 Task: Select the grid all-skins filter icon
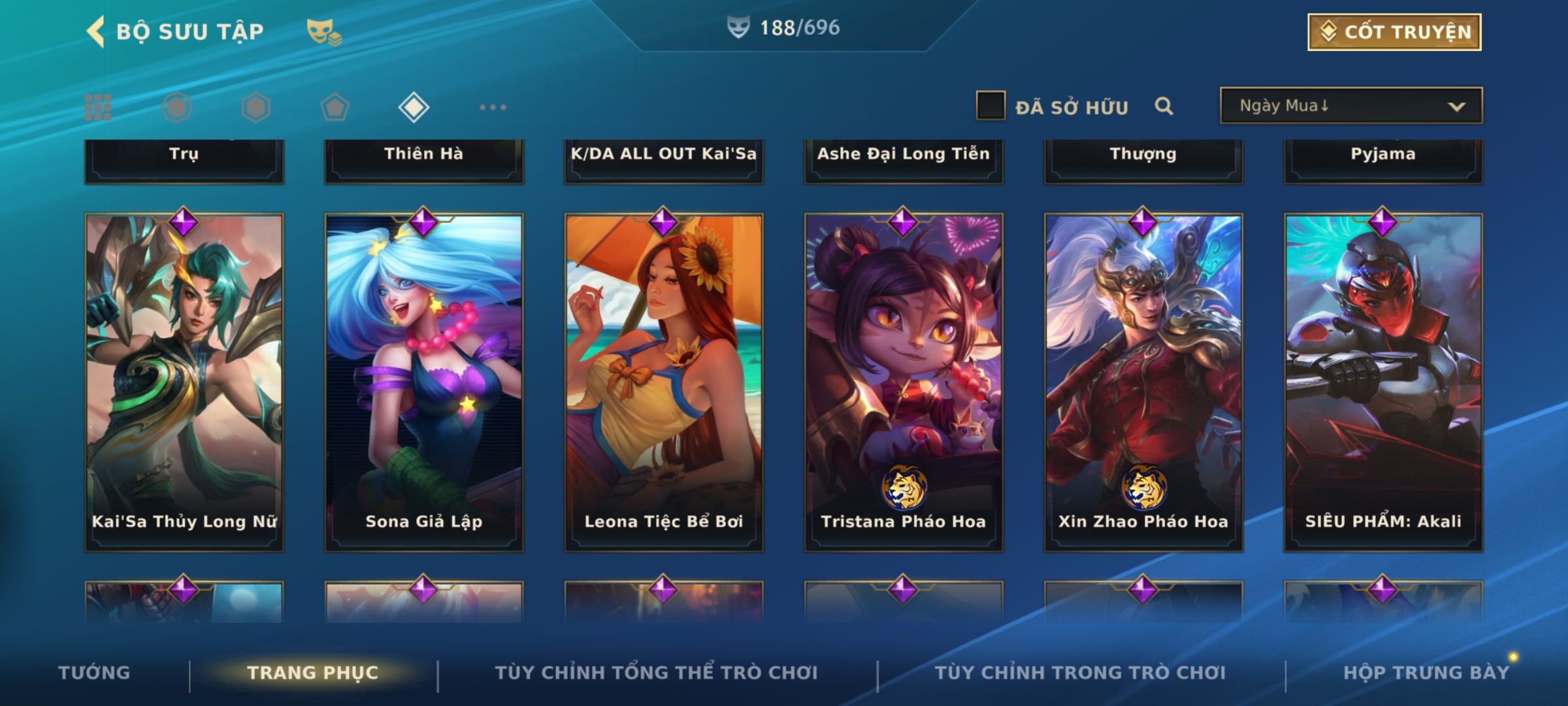point(98,107)
